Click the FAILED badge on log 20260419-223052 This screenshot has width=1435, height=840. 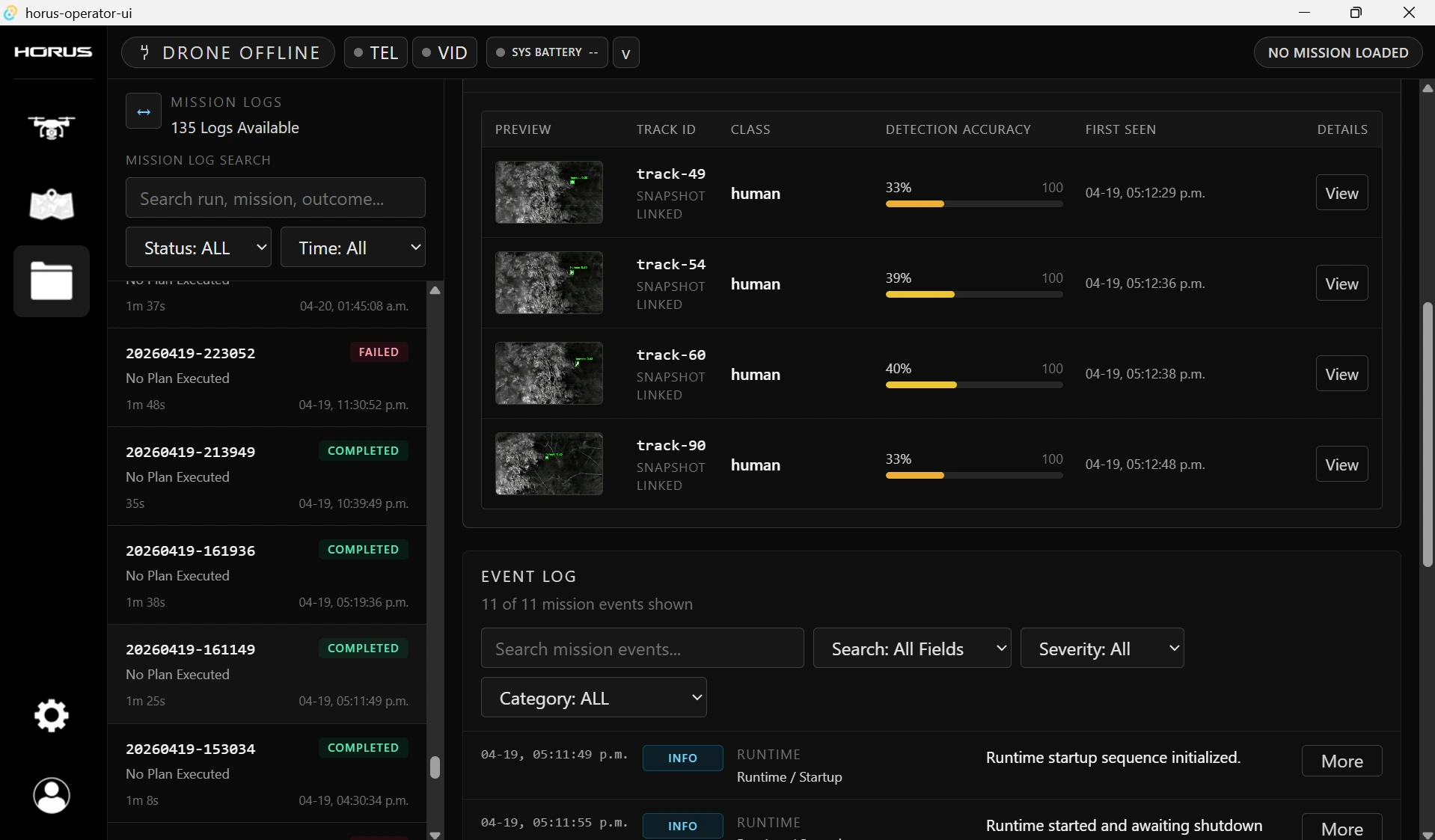point(379,352)
